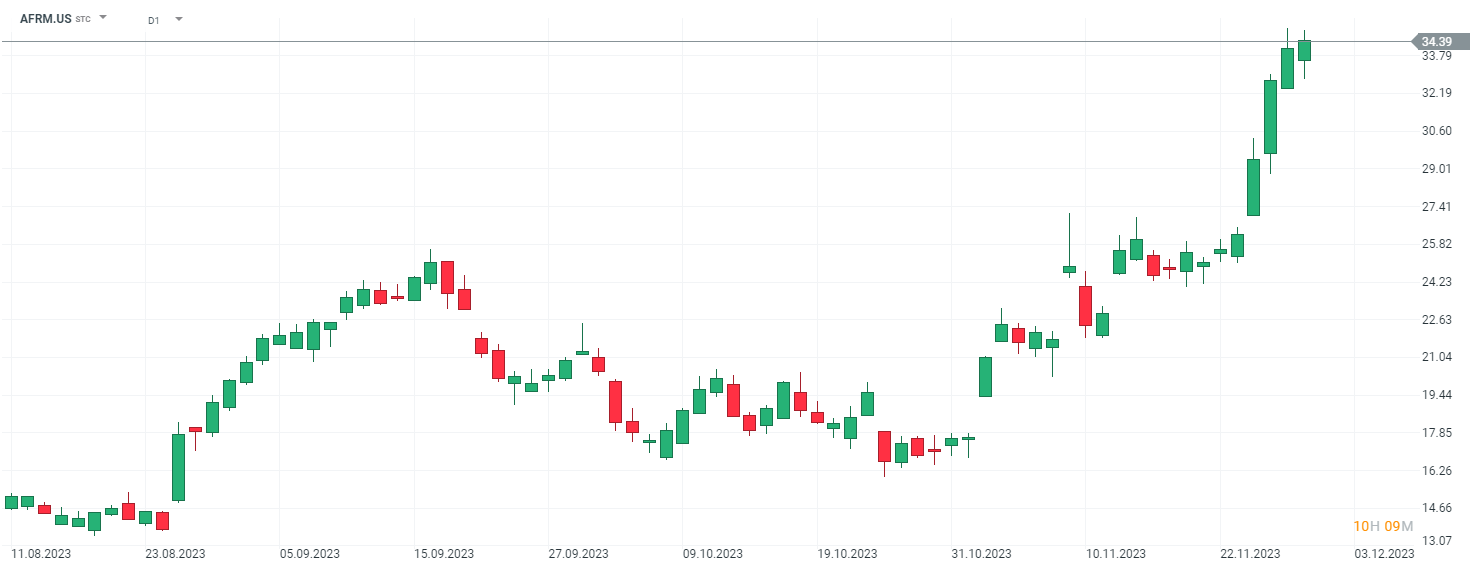Select the D1 interval label
The height and width of the screenshot is (571, 1482).
point(153,20)
